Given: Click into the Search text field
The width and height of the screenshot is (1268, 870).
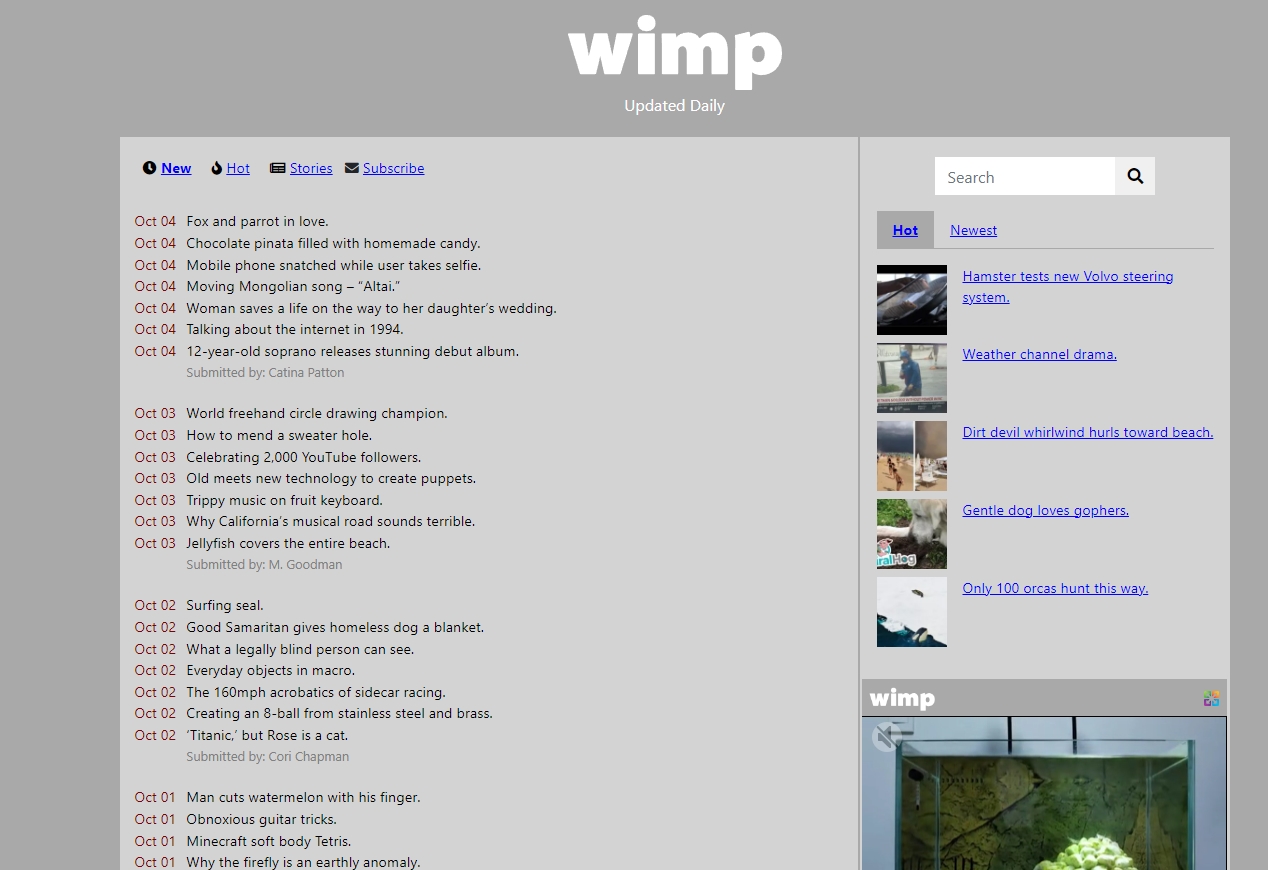Looking at the screenshot, I should coord(1025,177).
